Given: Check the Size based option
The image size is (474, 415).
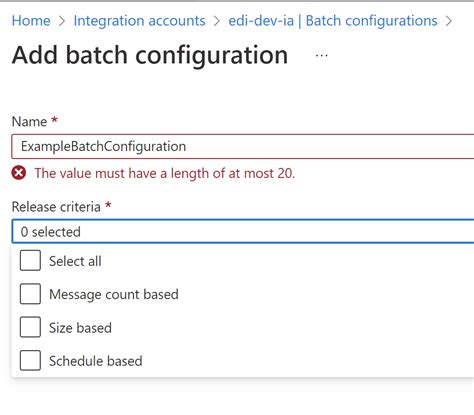Looking at the screenshot, I should click(30, 327).
